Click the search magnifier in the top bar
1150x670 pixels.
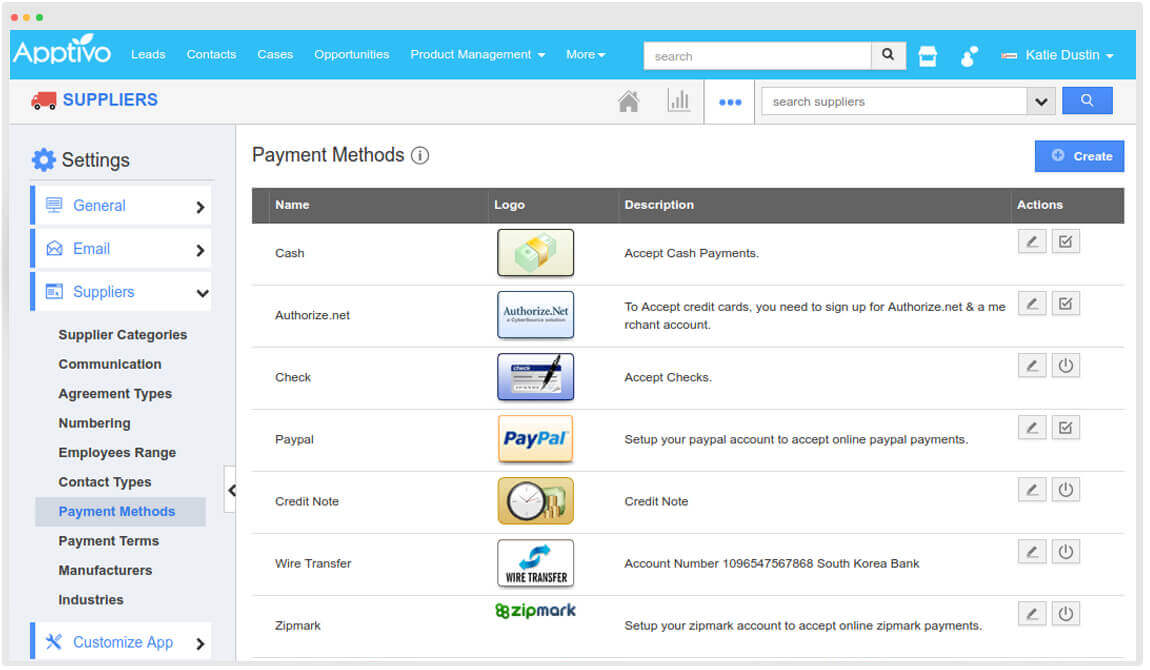[888, 55]
